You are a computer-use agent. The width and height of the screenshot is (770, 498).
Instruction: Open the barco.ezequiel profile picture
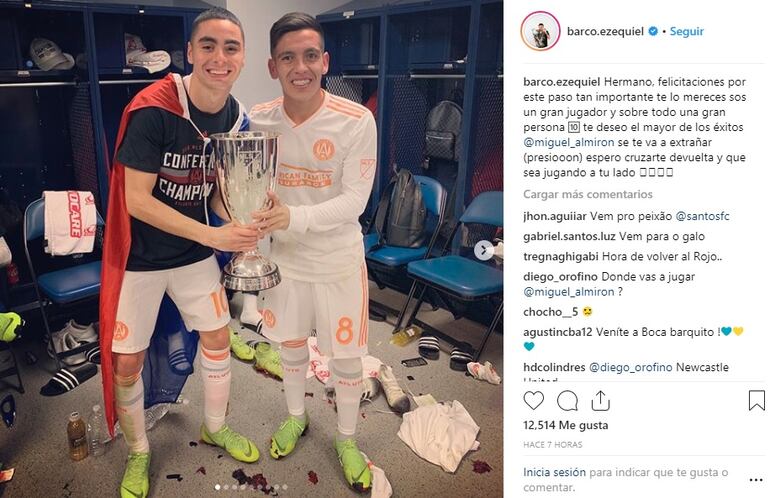tap(540, 31)
